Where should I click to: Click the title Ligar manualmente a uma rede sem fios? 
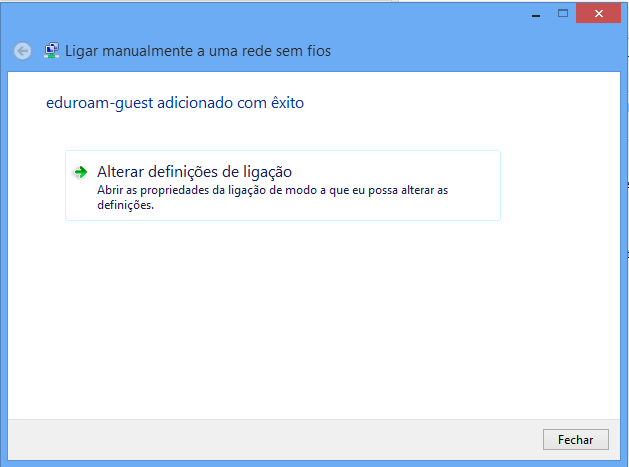click(x=198, y=51)
